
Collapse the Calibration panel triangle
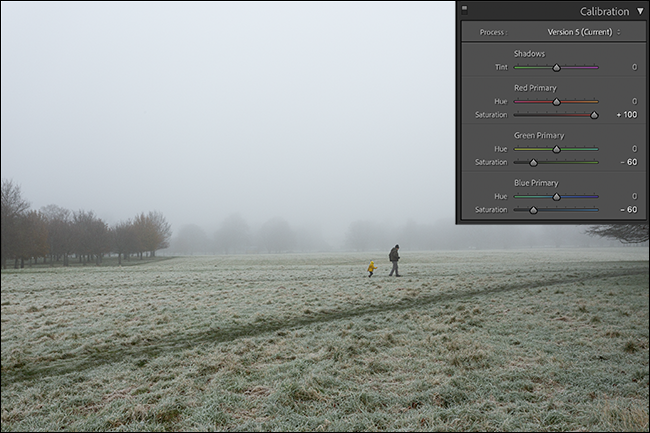640,11
